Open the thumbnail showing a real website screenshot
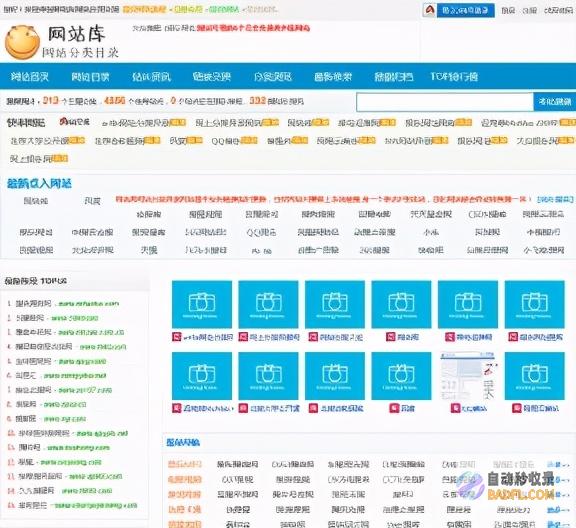The height and width of the screenshot is (528, 576). [468, 376]
